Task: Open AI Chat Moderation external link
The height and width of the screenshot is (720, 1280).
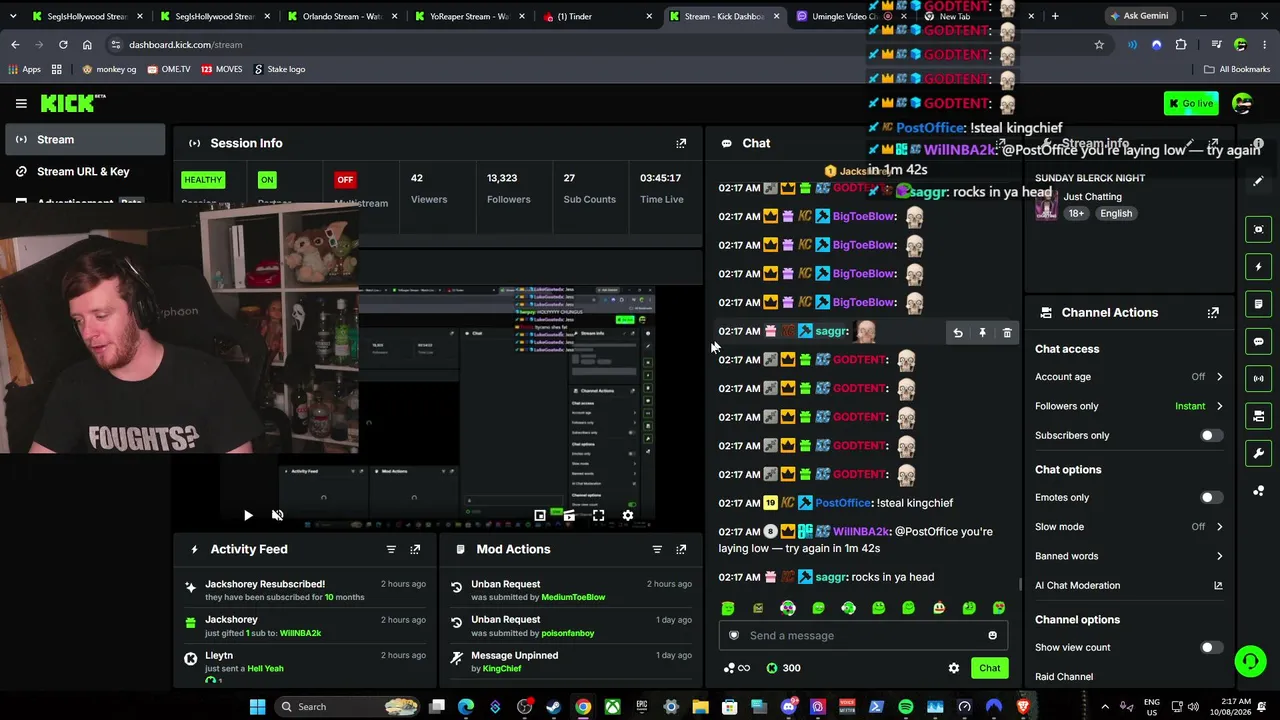Action: pos(1218,585)
